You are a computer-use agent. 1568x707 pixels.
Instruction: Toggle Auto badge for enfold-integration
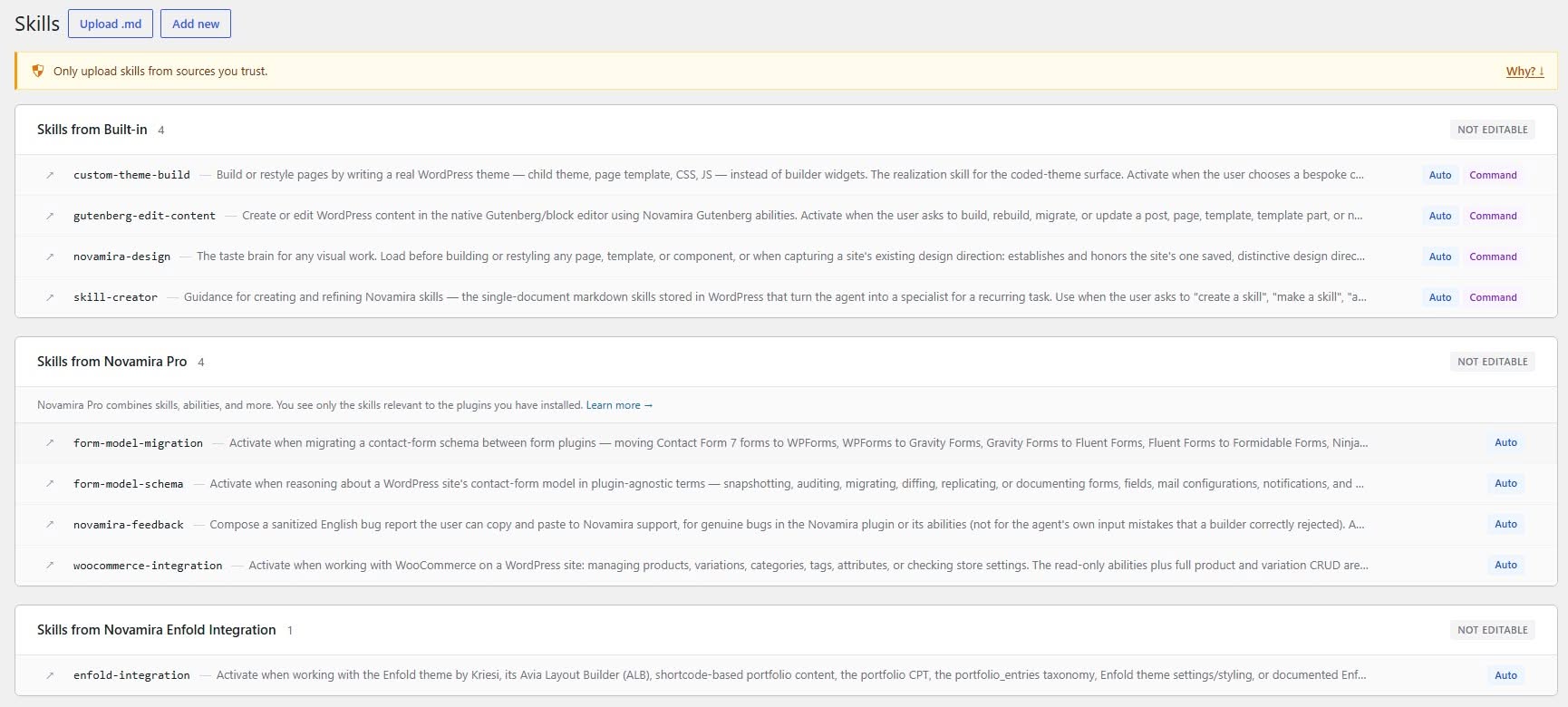coord(1505,675)
